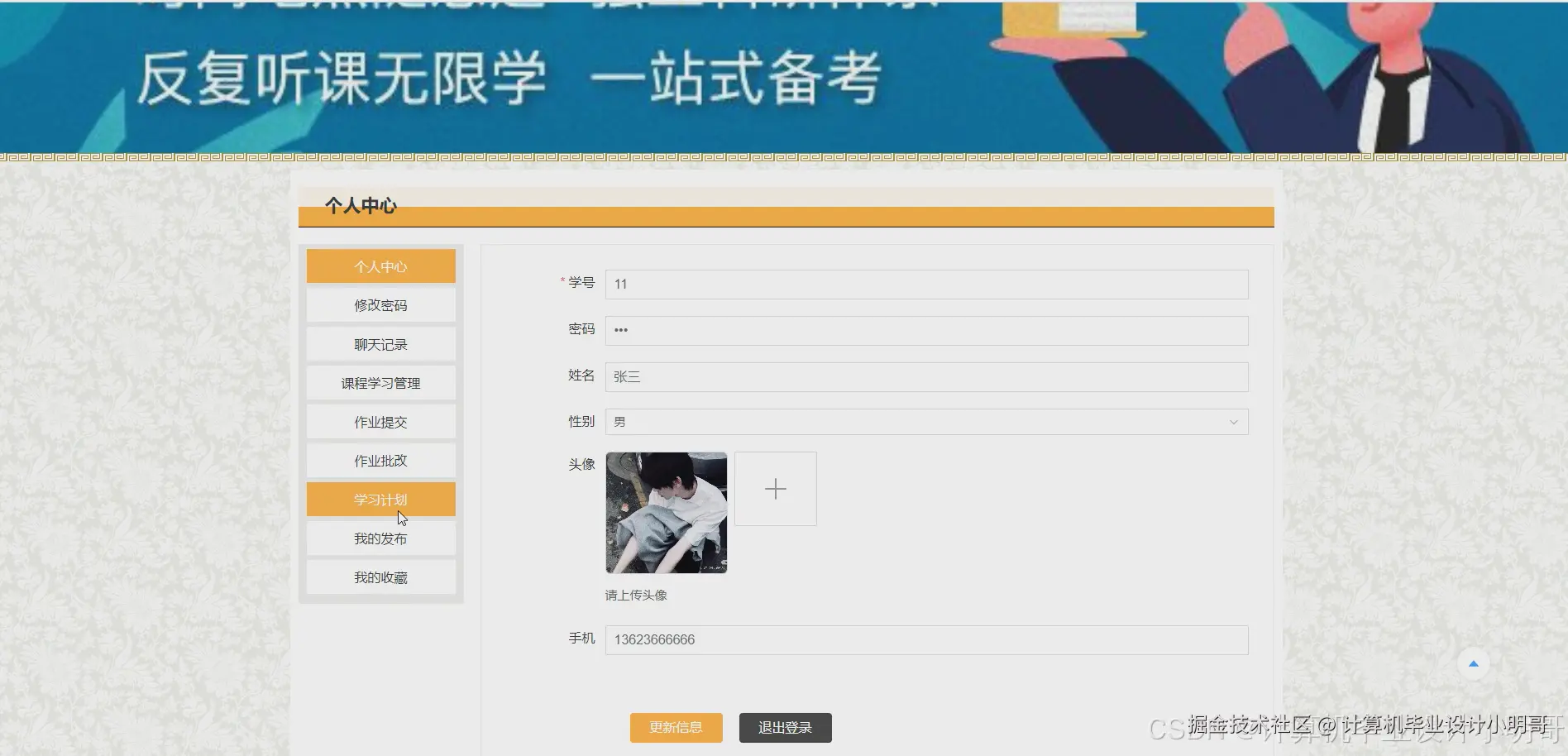
Task: Open 我的收藏 my favorites
Action: (380, 577)
